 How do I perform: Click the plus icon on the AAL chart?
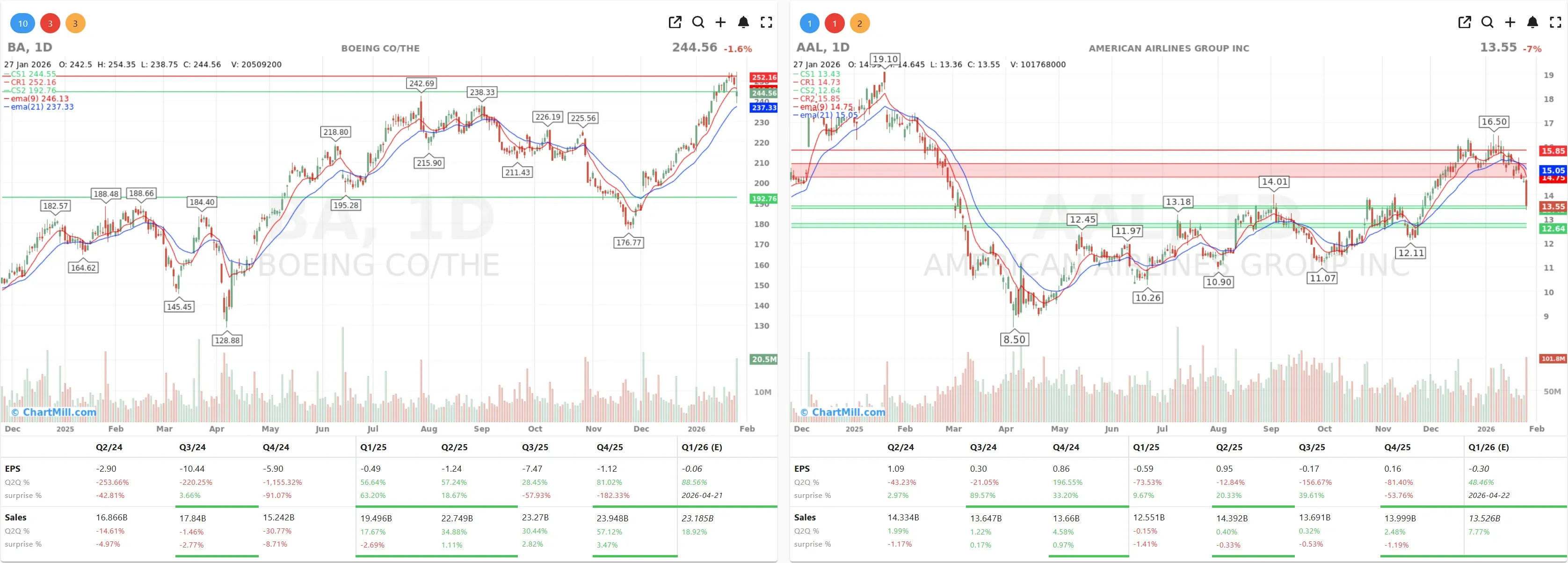(x=1510, y=22)
